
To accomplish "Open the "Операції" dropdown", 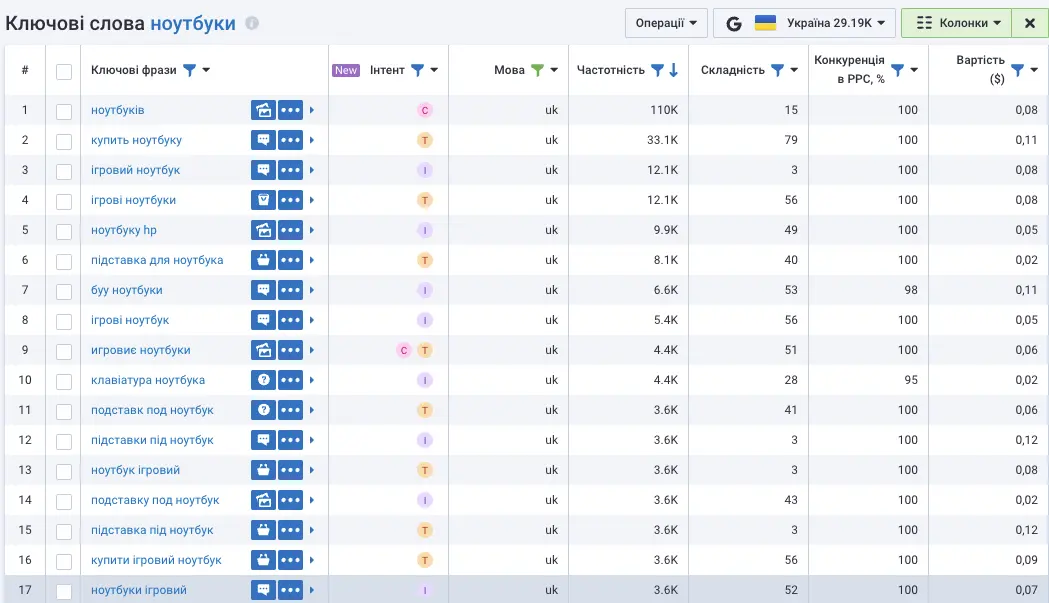I will [x=666, y=22].
